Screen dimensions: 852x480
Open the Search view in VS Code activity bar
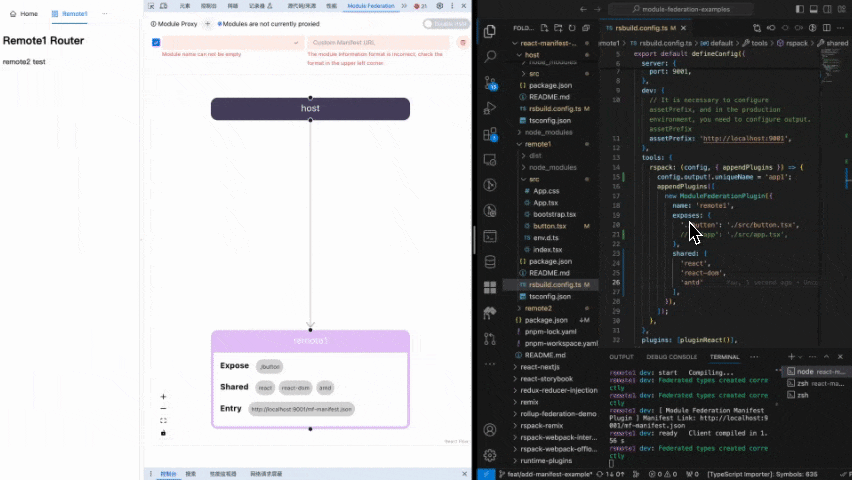pyautogui.click(x=490, y=57)
